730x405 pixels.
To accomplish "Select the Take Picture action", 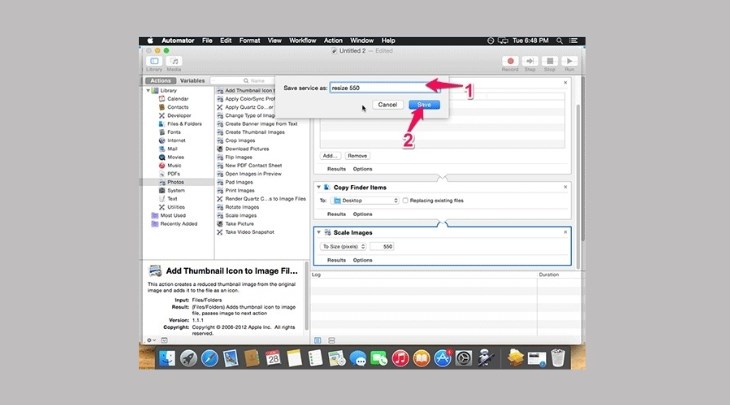I will click(x=239, y=224).
